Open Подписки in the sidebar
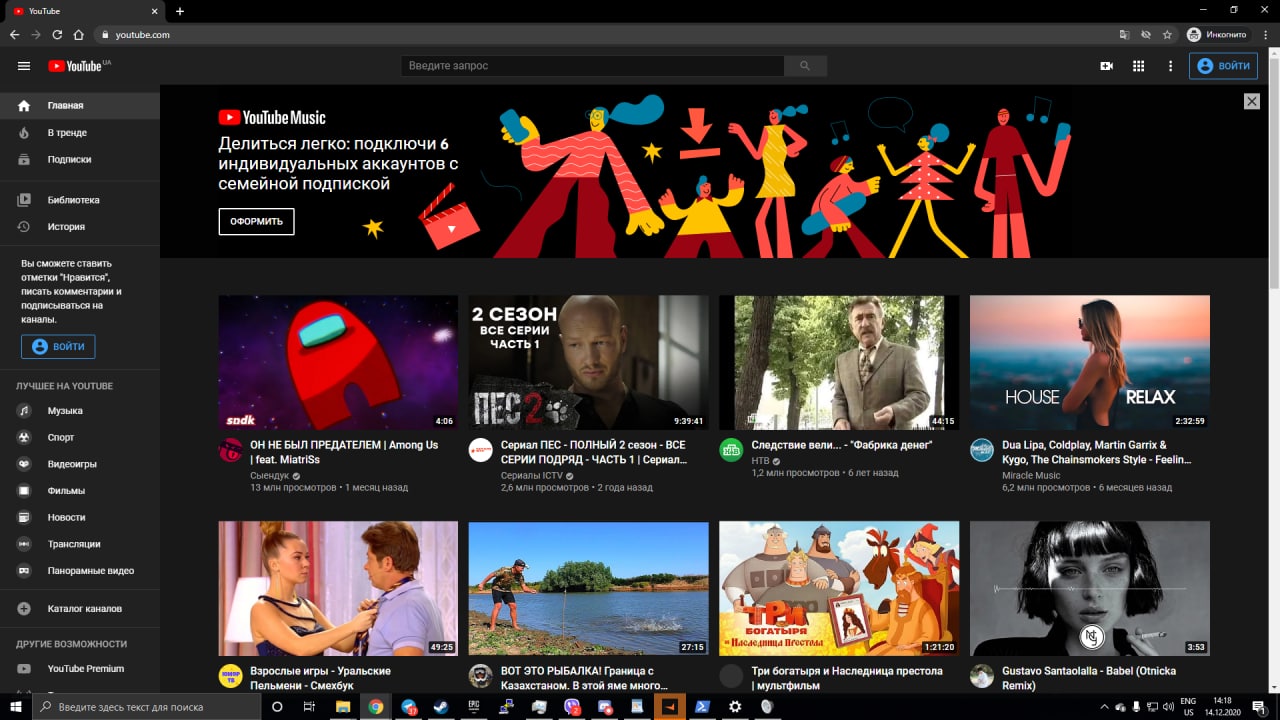This screenshot has height=720, width=1280. point(80,159)
